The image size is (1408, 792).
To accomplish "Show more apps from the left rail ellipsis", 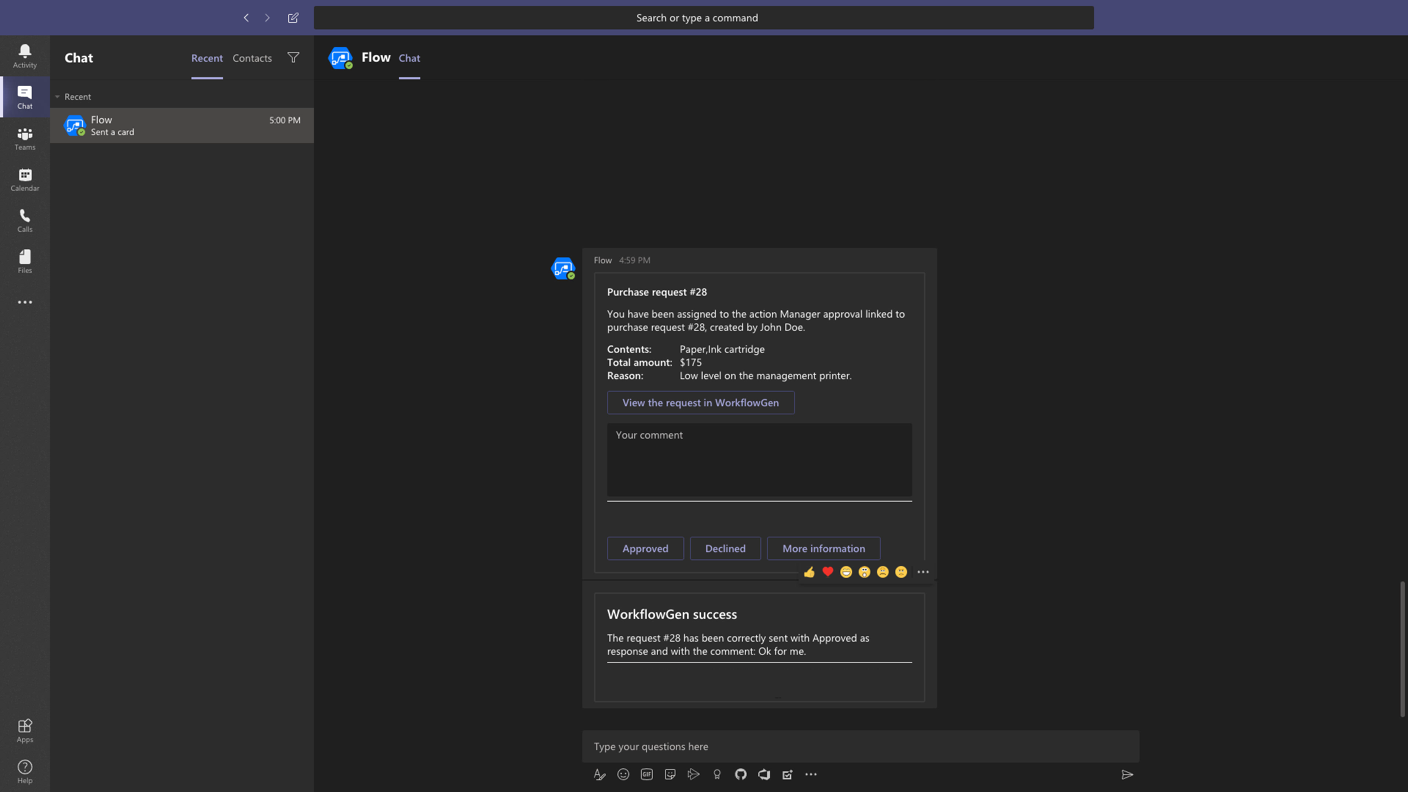I will (25, 302).
